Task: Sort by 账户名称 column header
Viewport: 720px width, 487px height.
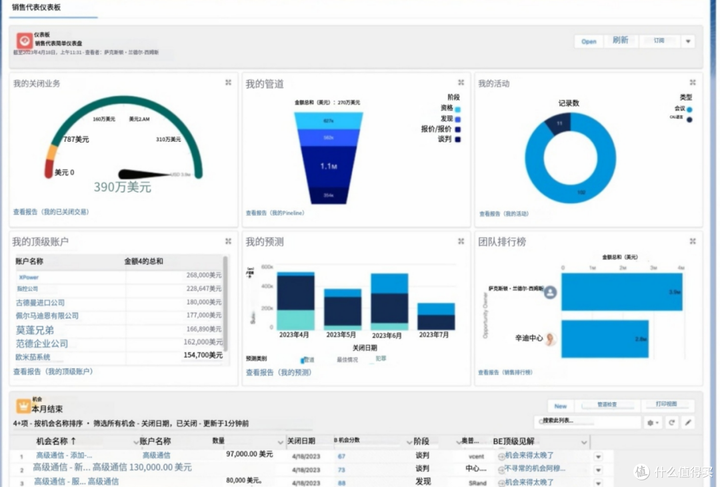Action: coord(155,441)
